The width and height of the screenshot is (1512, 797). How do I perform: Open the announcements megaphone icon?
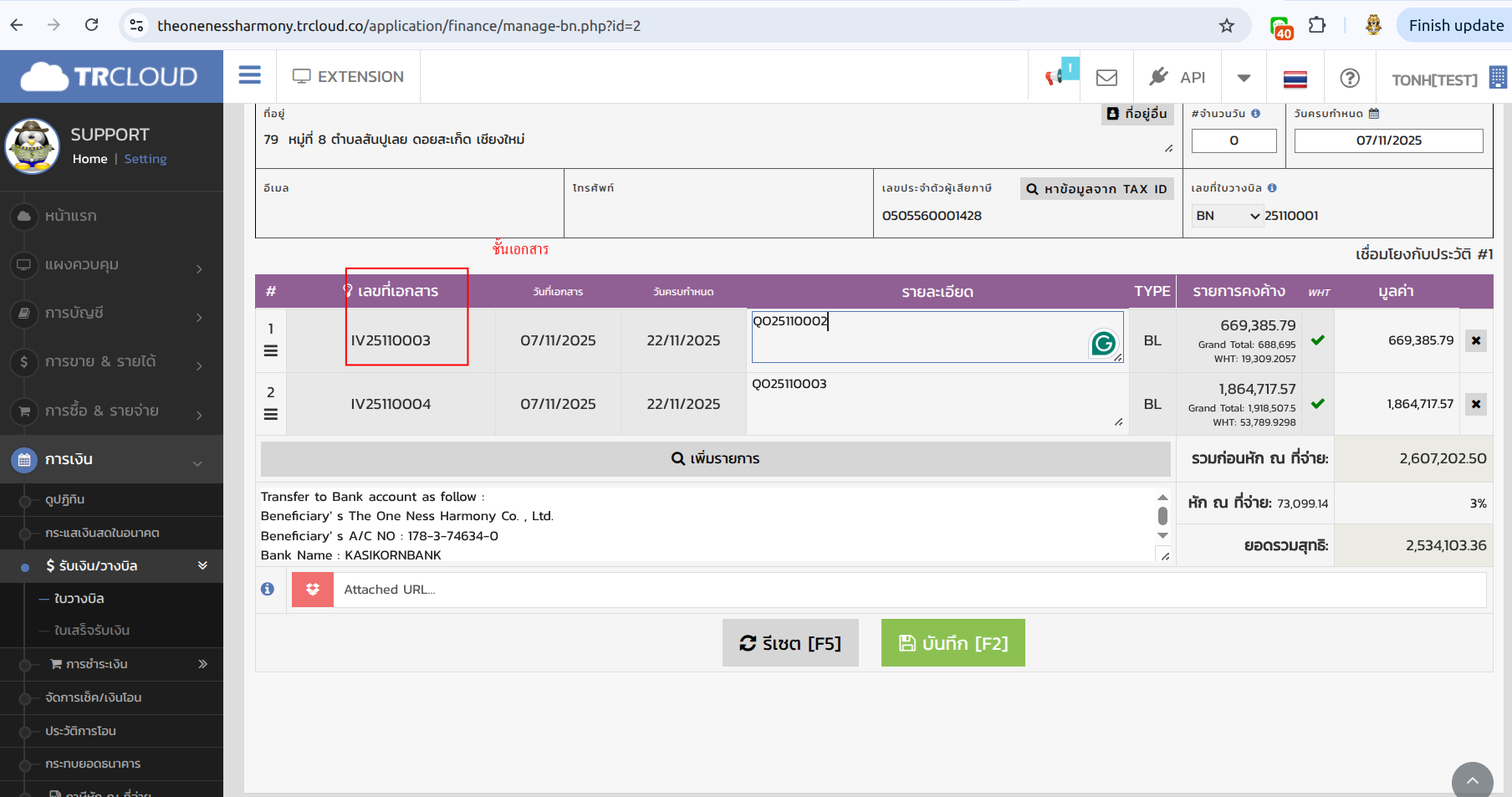click(x=1056, y=77)
